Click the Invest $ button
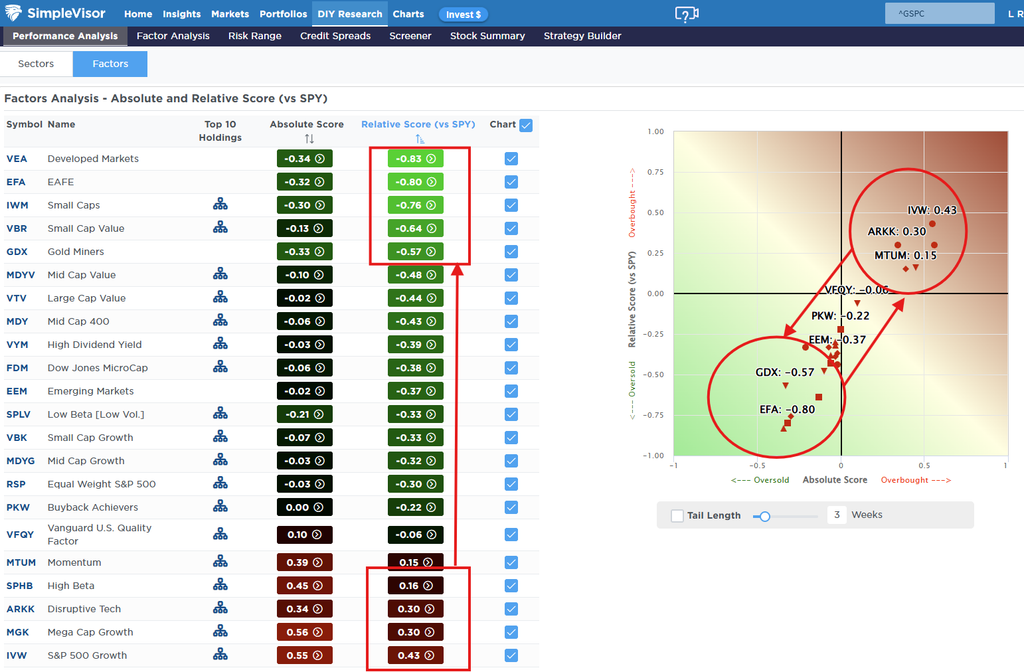Viewport: 1024px width, 672px height. point(464,14)
